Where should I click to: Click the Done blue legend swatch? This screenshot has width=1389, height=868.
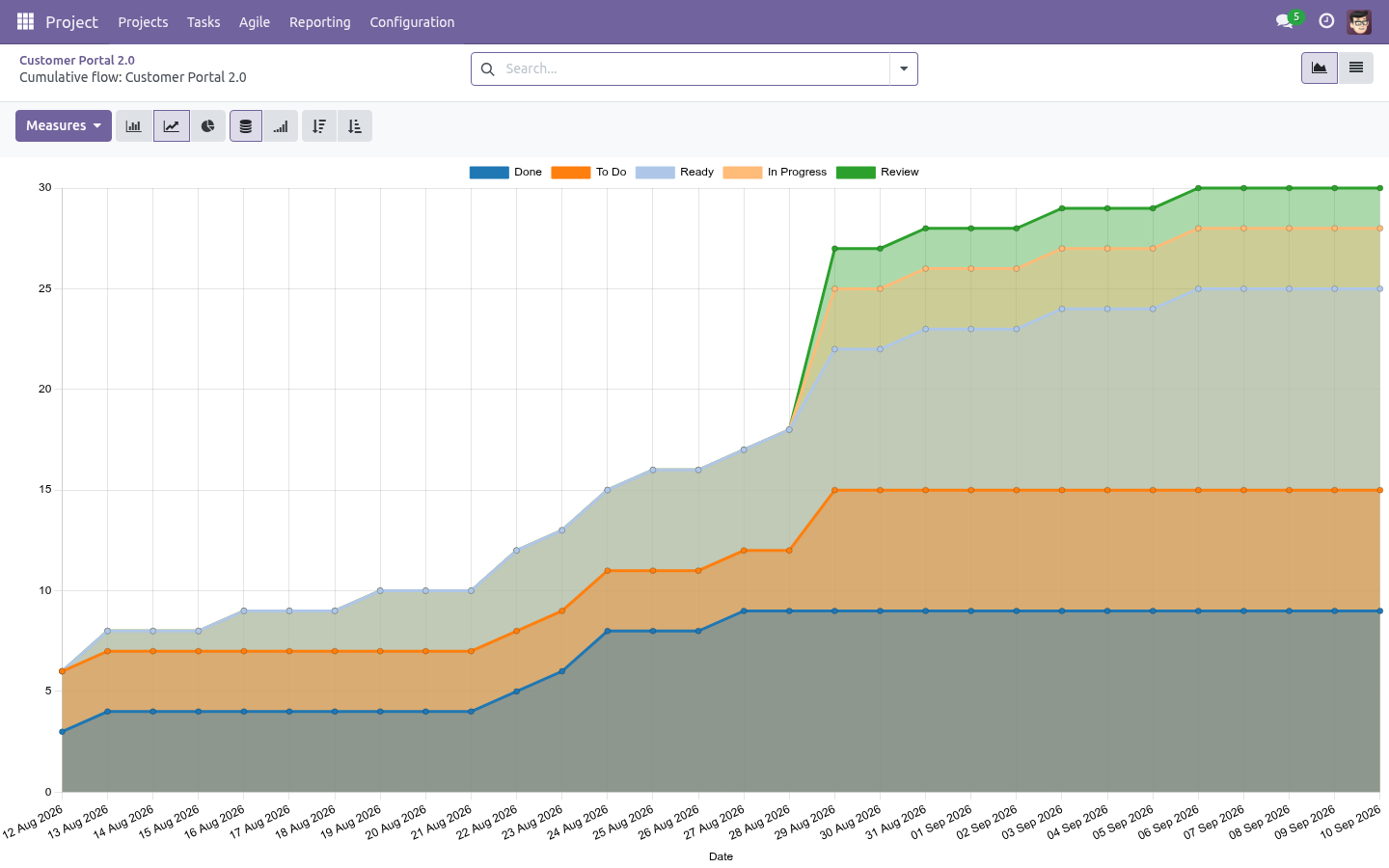(x=489, y=173)
